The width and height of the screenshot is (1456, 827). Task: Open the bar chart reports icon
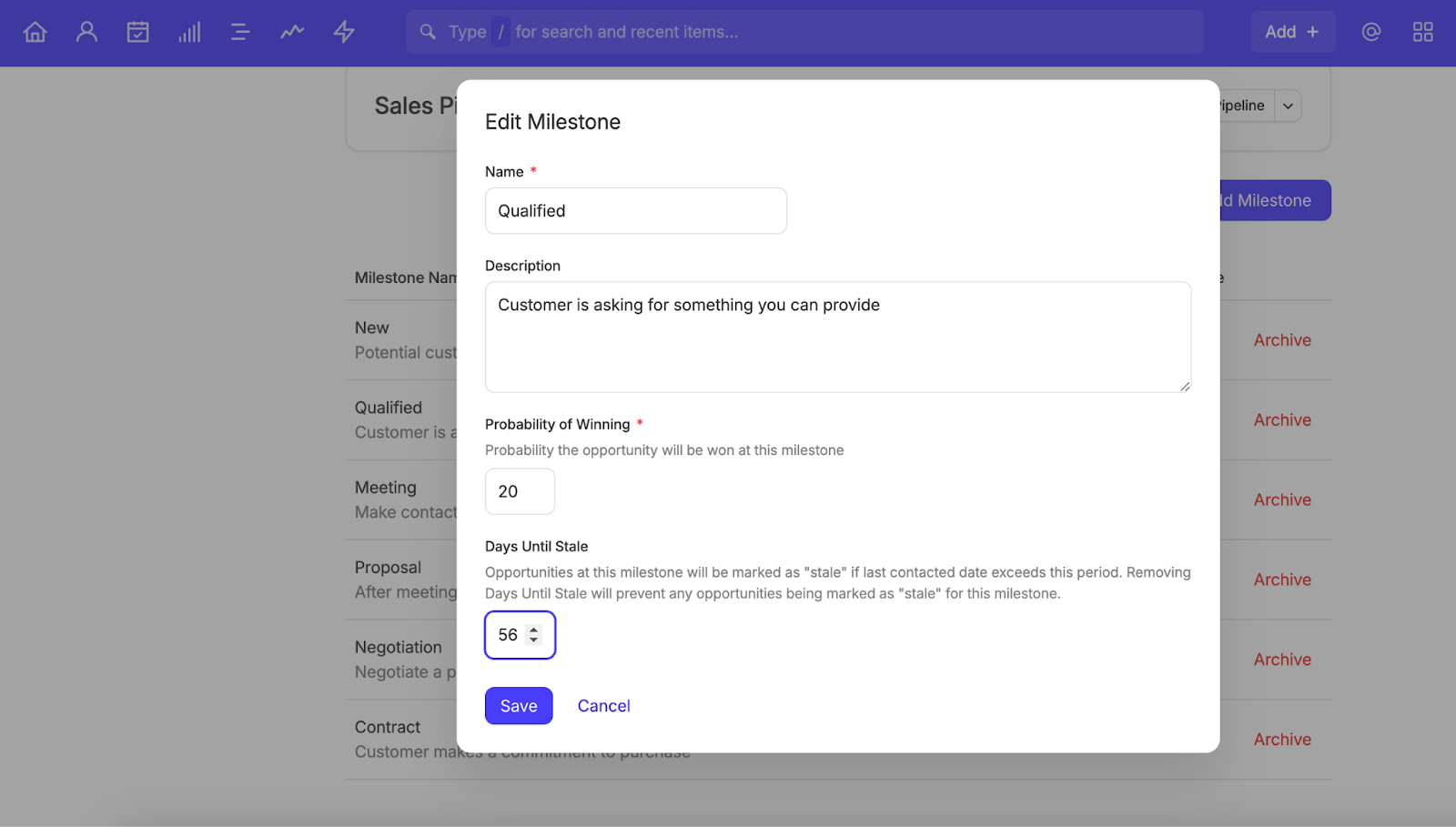(x=189, y=32)
